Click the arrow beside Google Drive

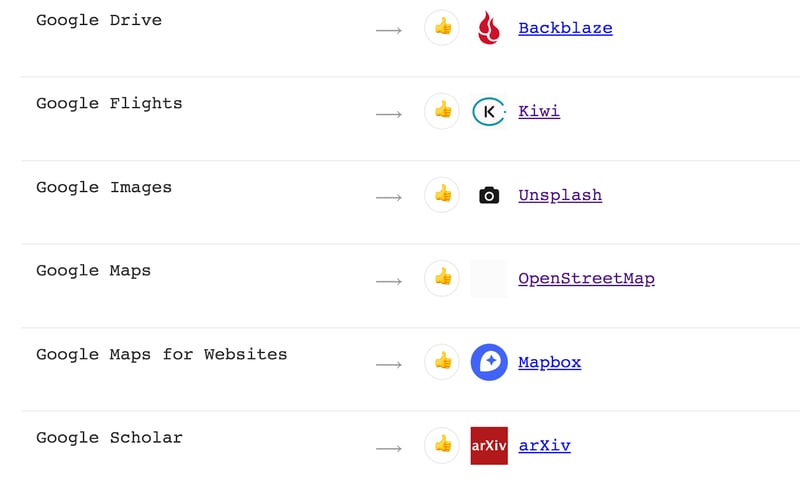click(389, 31)
